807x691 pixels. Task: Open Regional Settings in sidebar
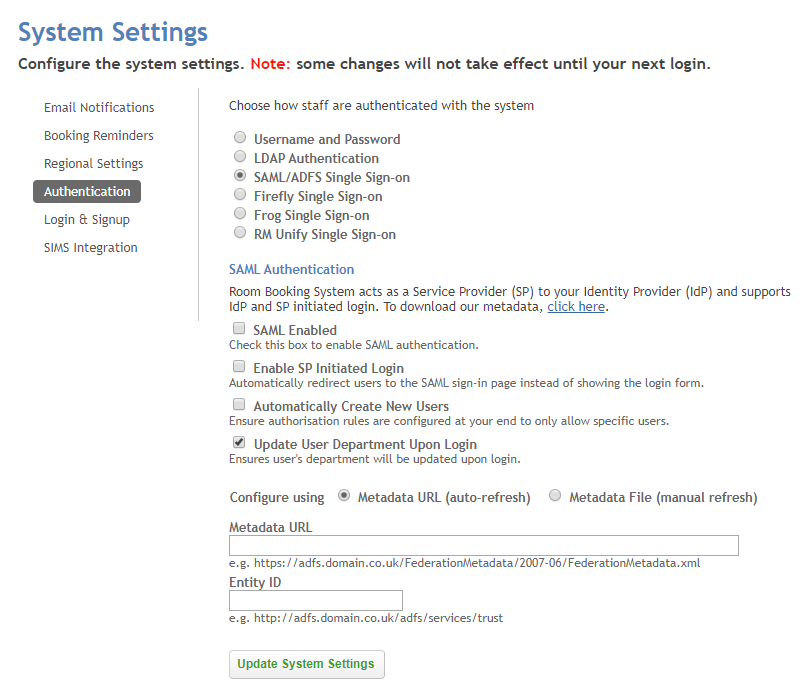(x=93, y=163)
